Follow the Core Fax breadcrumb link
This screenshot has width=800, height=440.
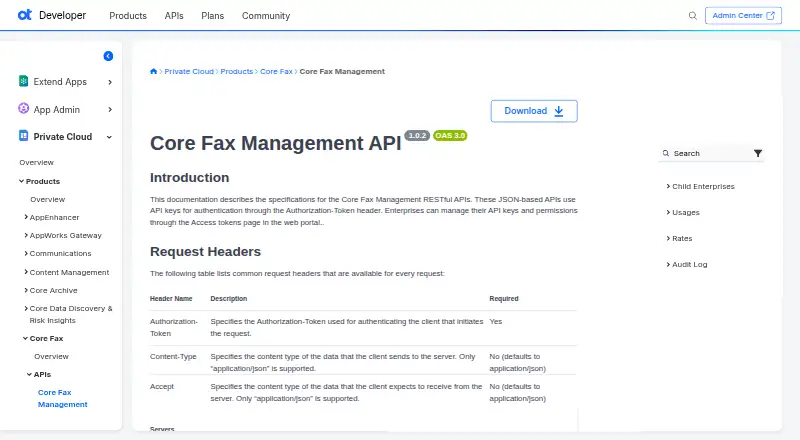point(277,71)
